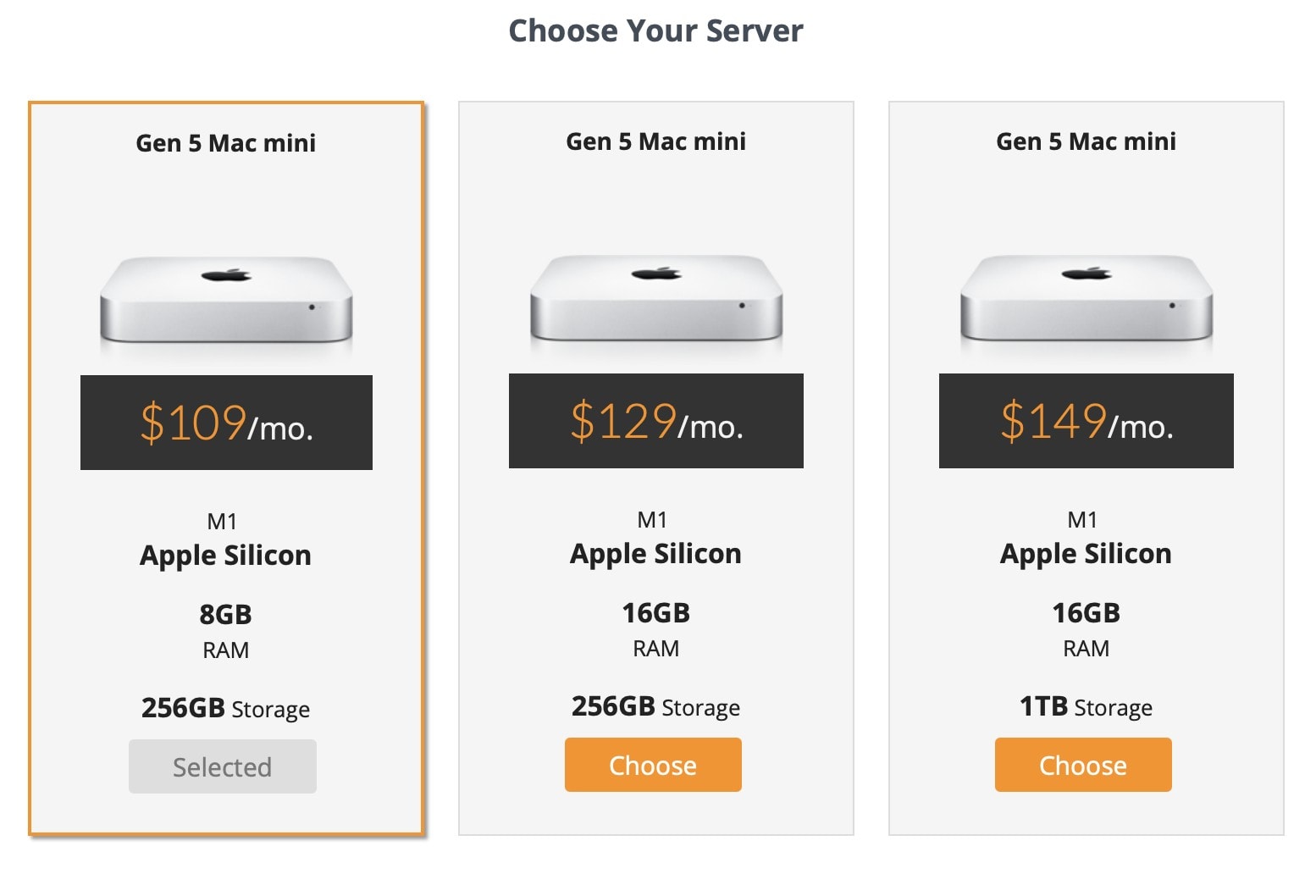This screenshot has height=896, width=1316.
Task: Click the $129/mo. price banner
Action: click(656, 421)
